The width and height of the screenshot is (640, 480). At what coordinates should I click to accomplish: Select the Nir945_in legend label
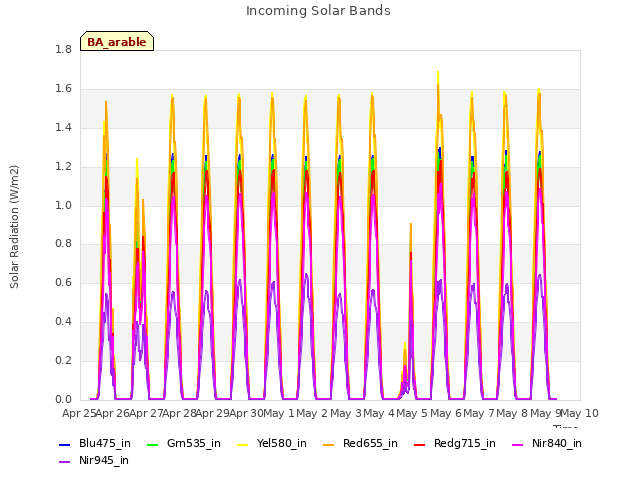coord(104,460)
